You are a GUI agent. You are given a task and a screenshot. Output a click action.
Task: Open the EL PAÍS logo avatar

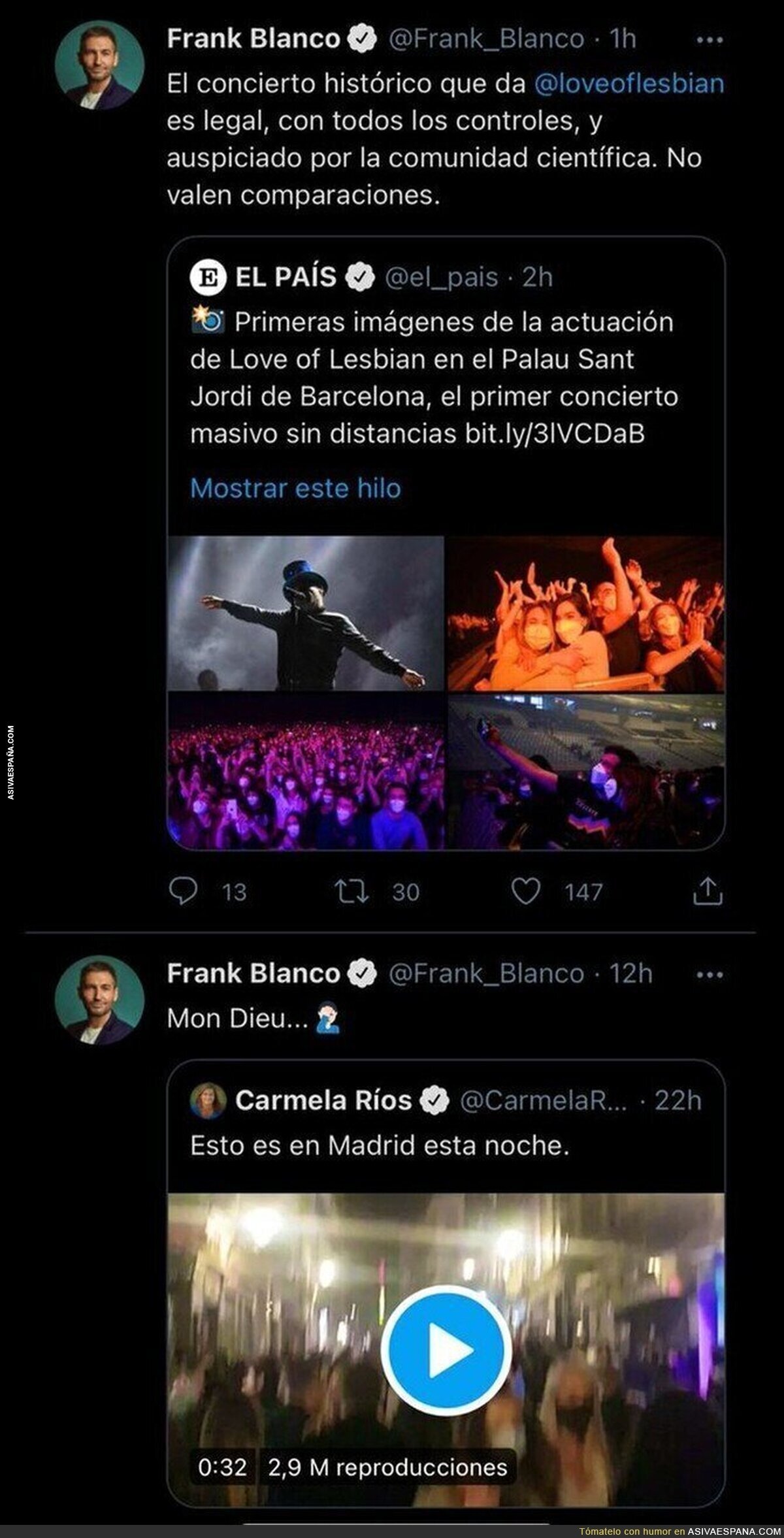(x=208, y=278)
